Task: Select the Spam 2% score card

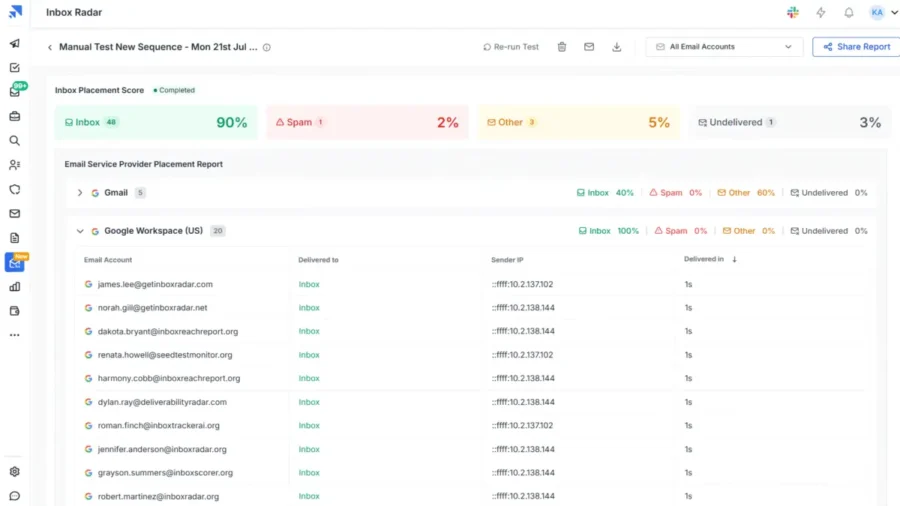Action: 367,122
